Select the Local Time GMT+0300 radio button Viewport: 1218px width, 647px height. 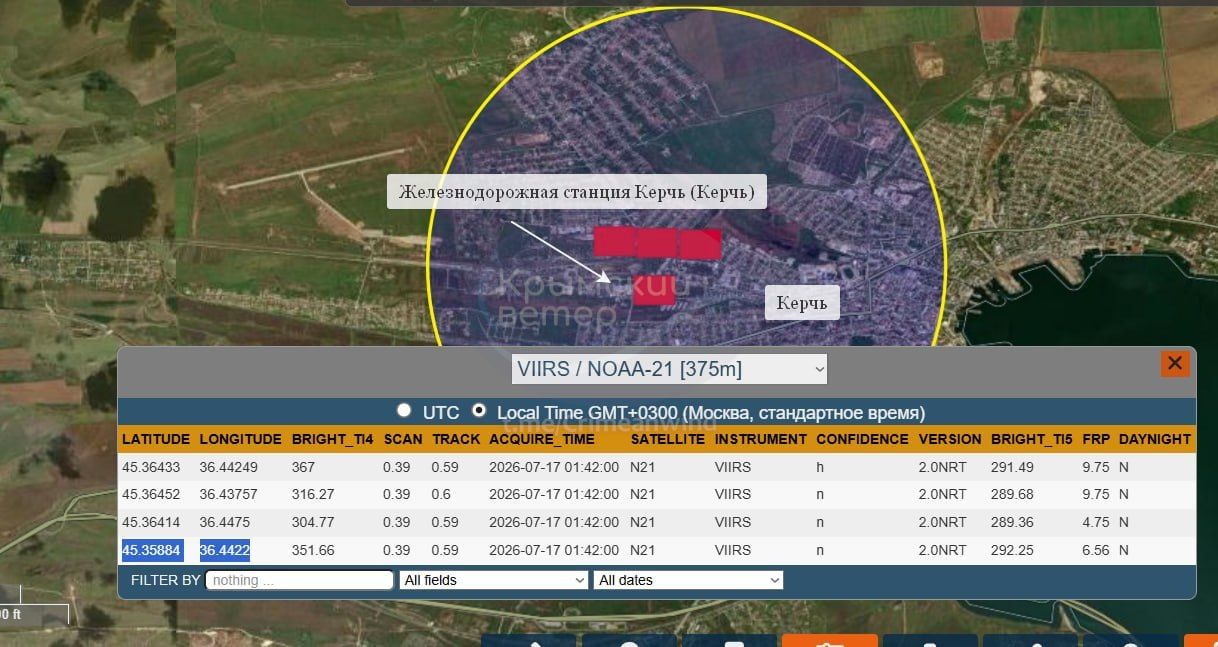[x=478, y=411]
